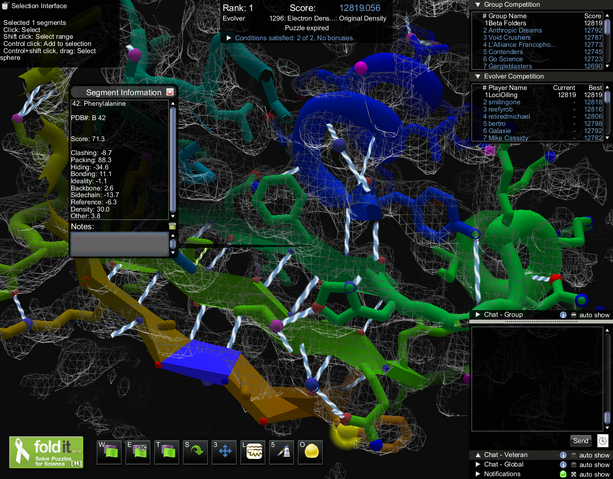Screen dimensions: 613x479
Task: Close the Segment Information panel
Action: (170, 92)
